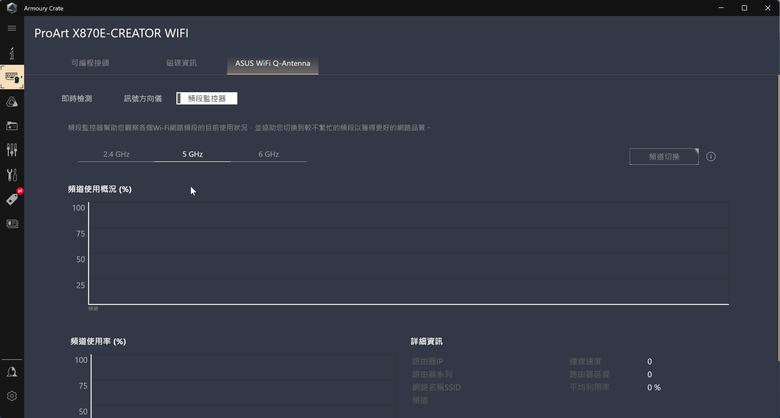Click the vertical scrollbar on right
Image resolution: width=780 pixels, height=418 pixels.
778,218
